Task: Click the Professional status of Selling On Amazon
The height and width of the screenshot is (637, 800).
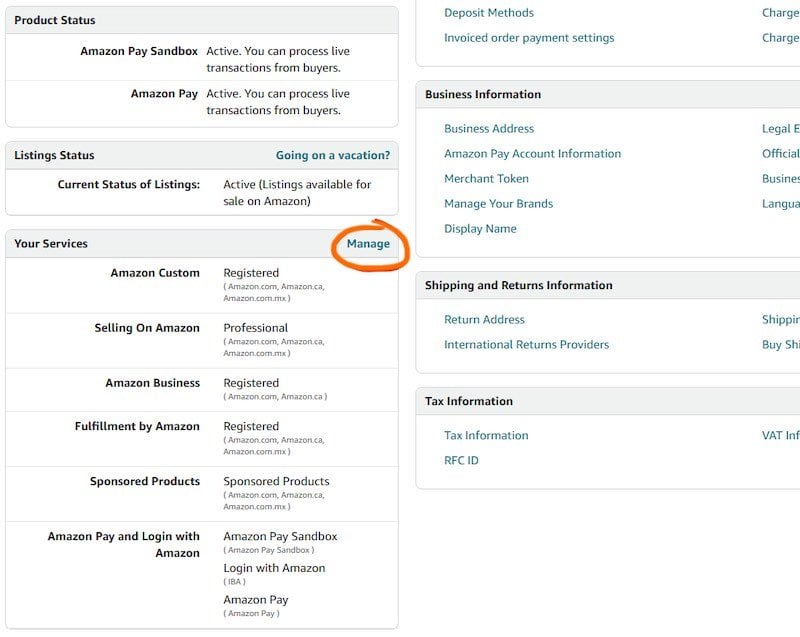Action: pos(256,328)
